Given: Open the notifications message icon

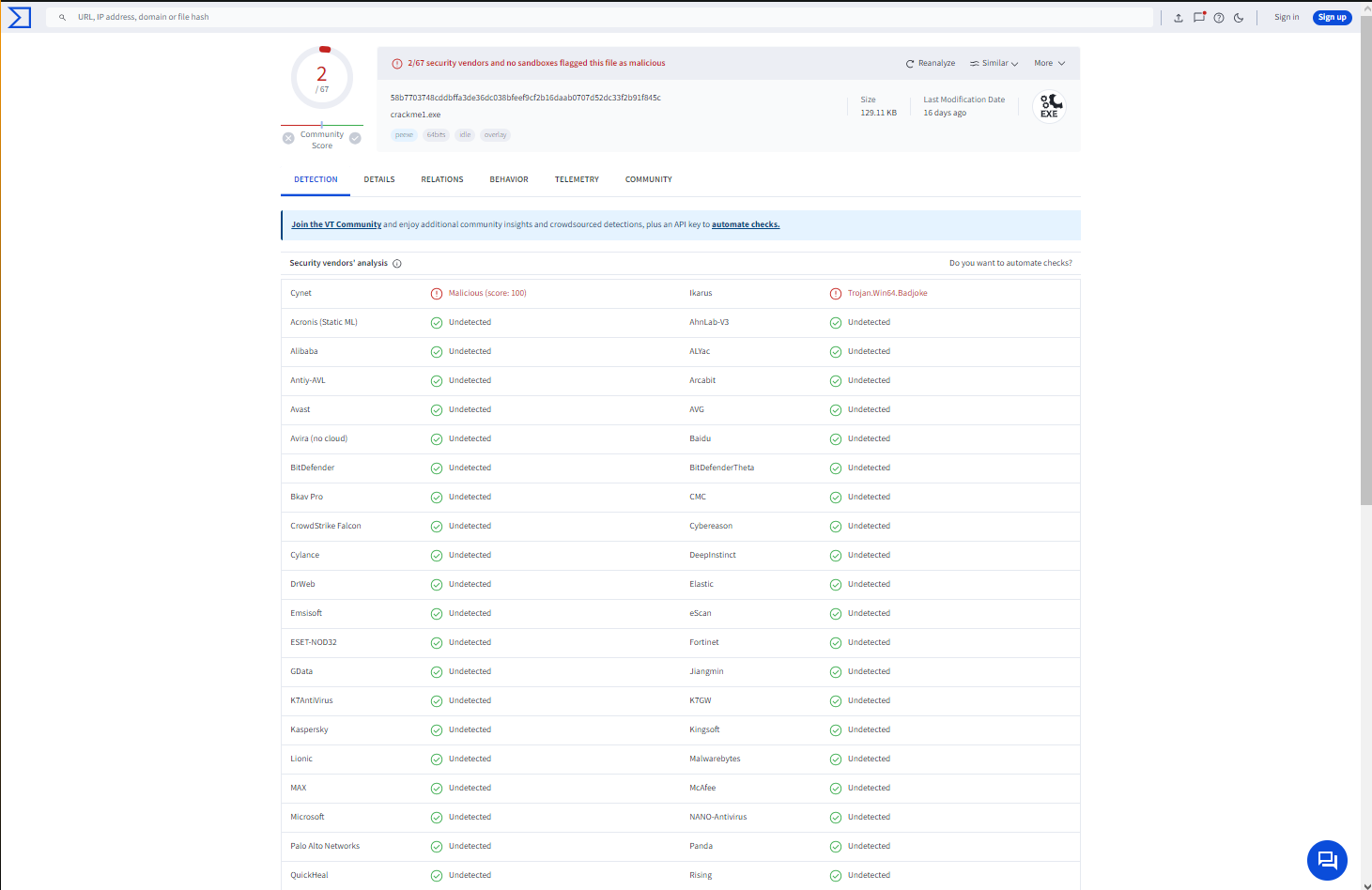Looking at the screenshot, I should [x=1199, y=17].
